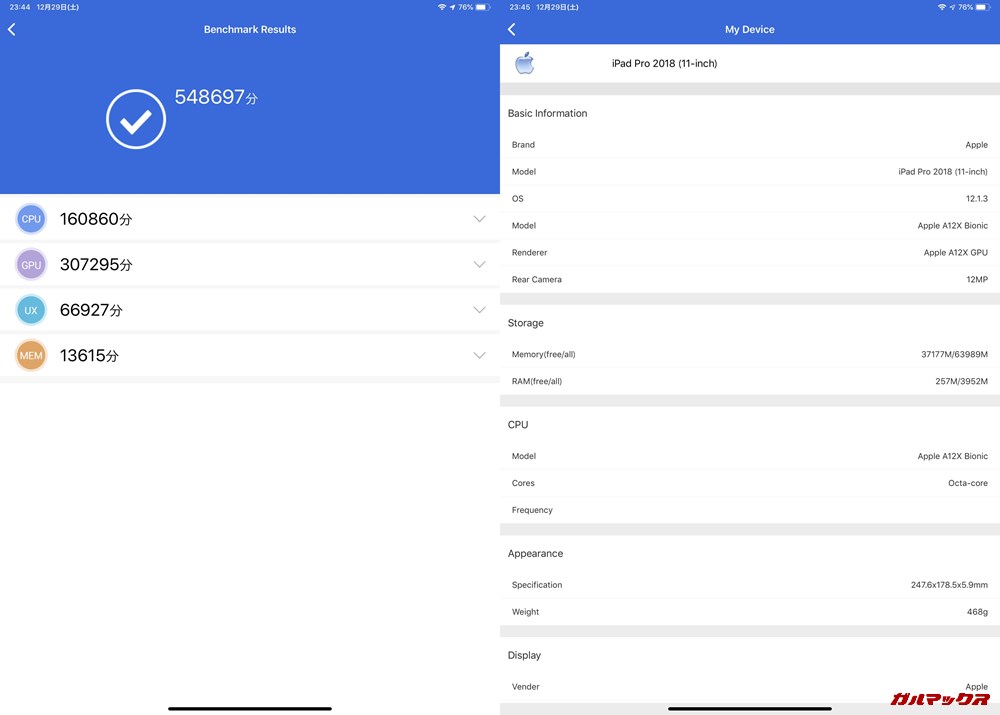
Task: Tap the battery indicator in right status bar
Action: pyautogui.click(x=983, y=7)
